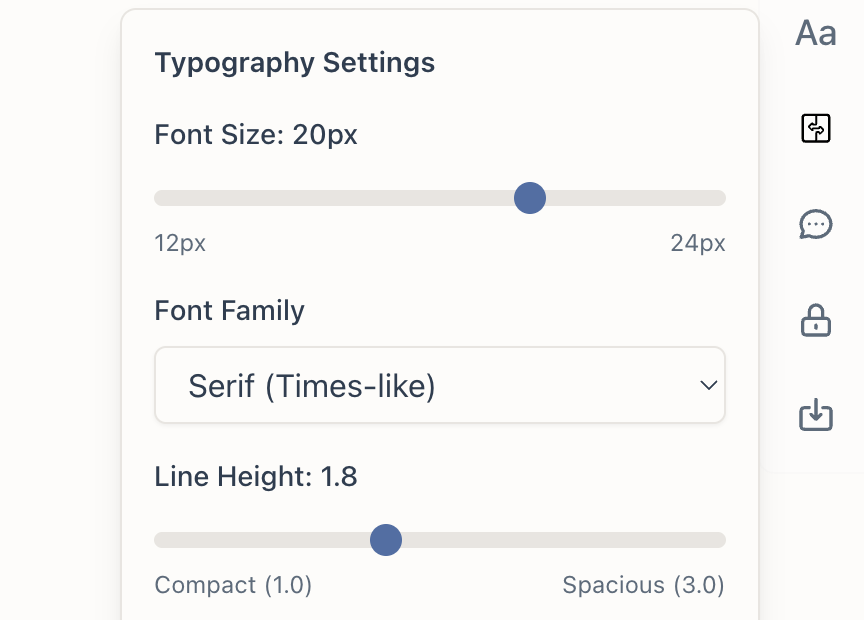Open the Font Family dropdown
864x620 pixels.
pyautogui.click(x=440, y=385)
